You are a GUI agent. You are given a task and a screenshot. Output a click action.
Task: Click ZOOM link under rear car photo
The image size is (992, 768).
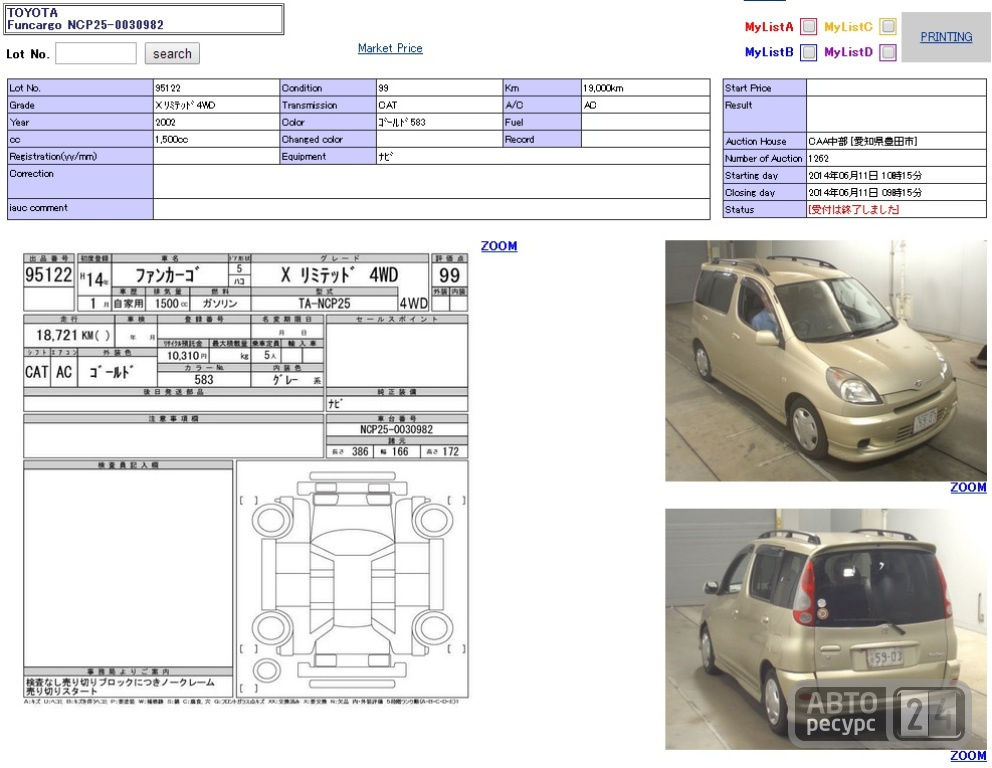tap(968, 755)
